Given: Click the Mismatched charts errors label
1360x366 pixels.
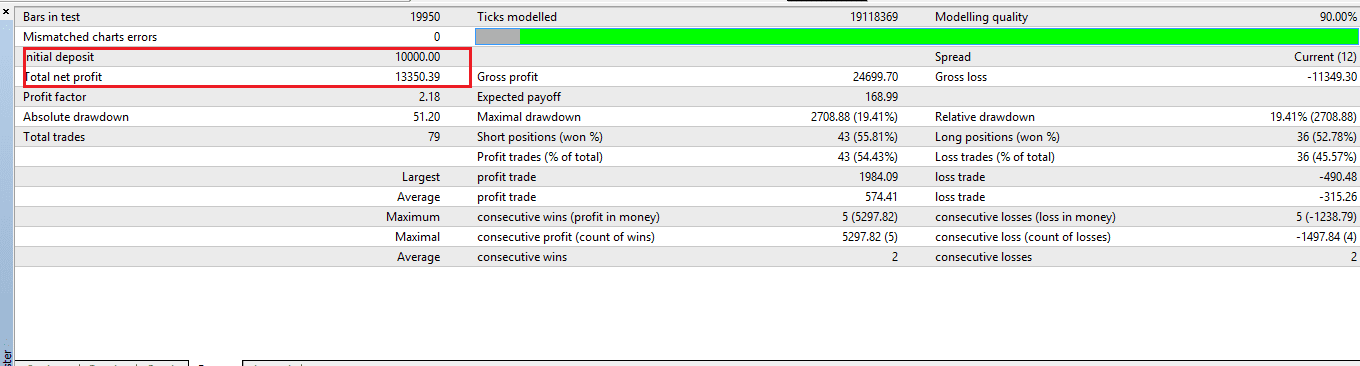Looking at the screenshot, I should pos(90,37).
